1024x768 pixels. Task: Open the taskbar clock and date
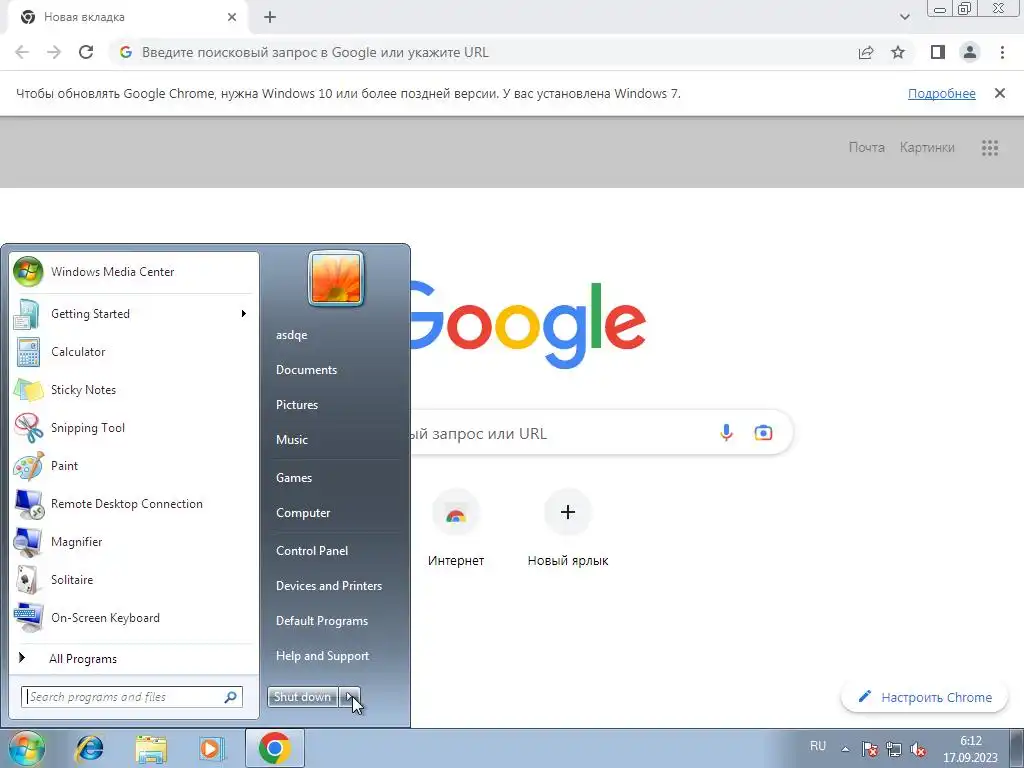(970, 749)
